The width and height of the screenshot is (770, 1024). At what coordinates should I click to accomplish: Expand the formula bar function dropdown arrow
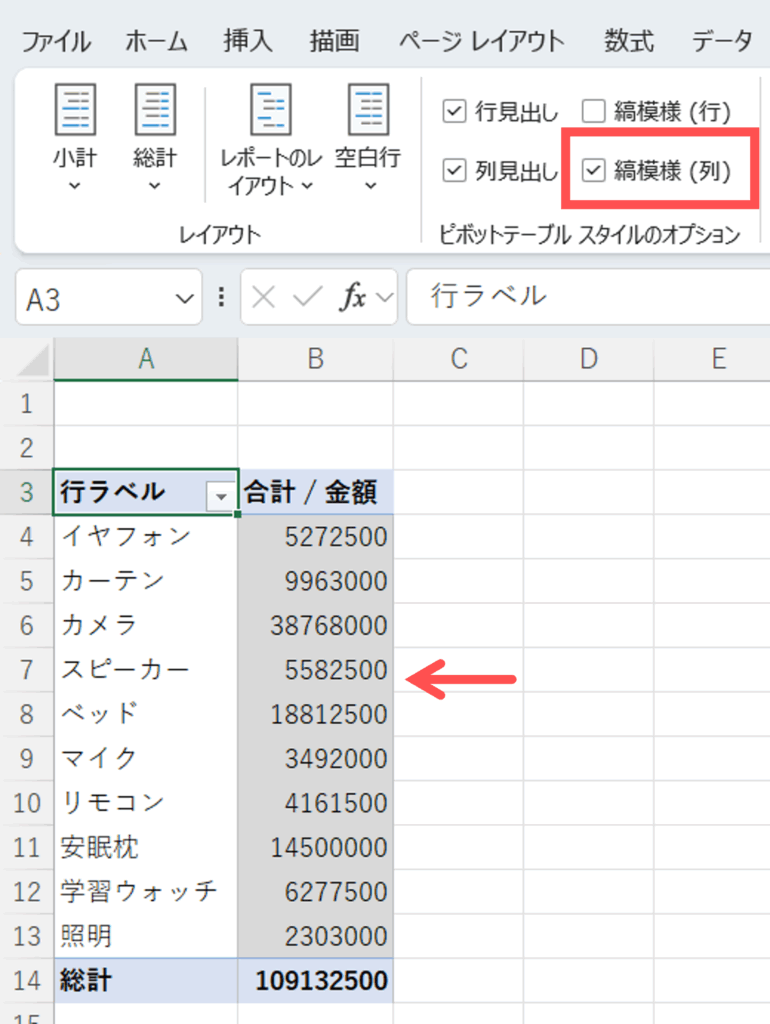coord(385,298)
